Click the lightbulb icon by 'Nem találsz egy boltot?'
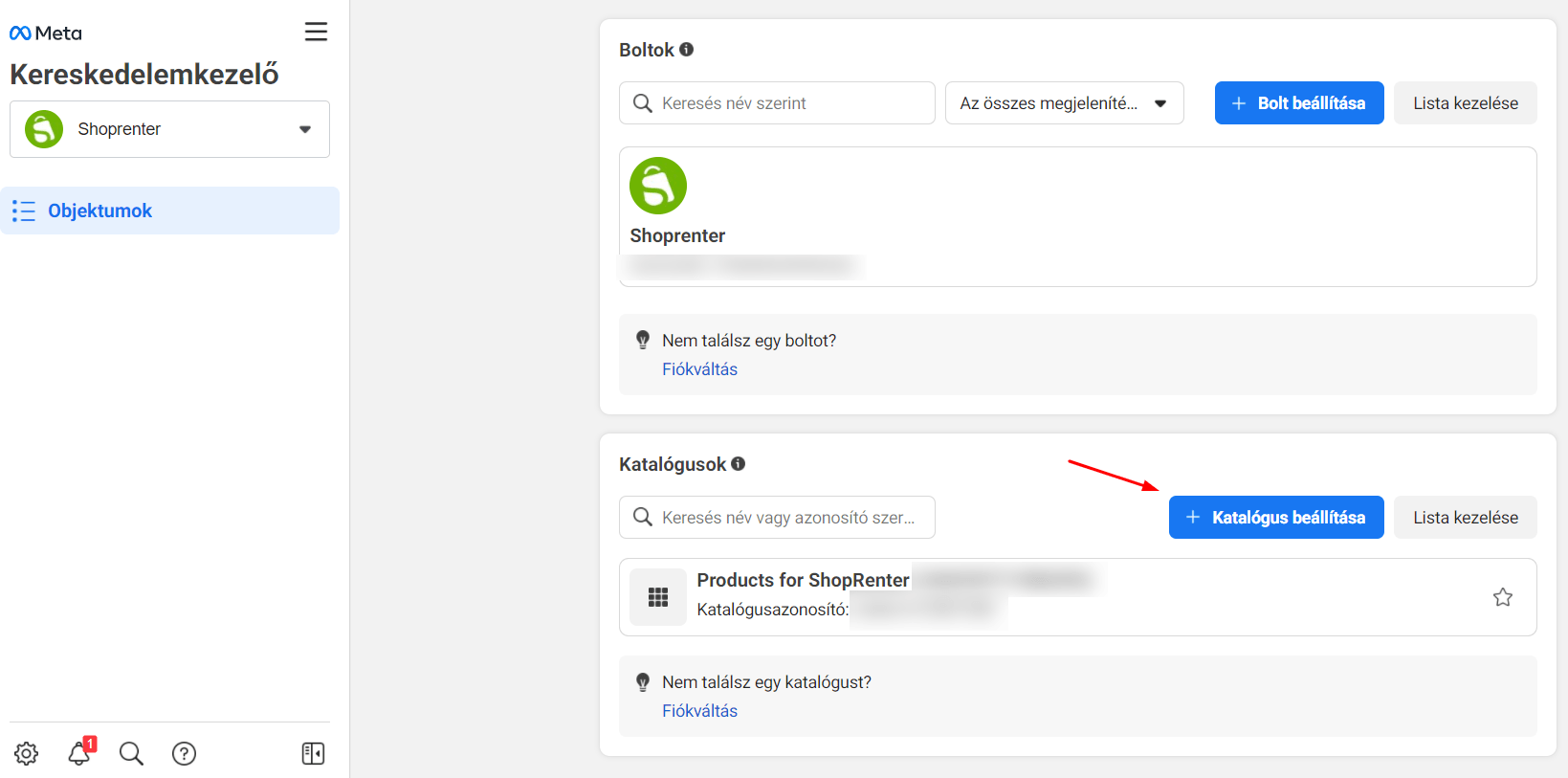Screen dimensions: 1568x778 tap(643, 340)
